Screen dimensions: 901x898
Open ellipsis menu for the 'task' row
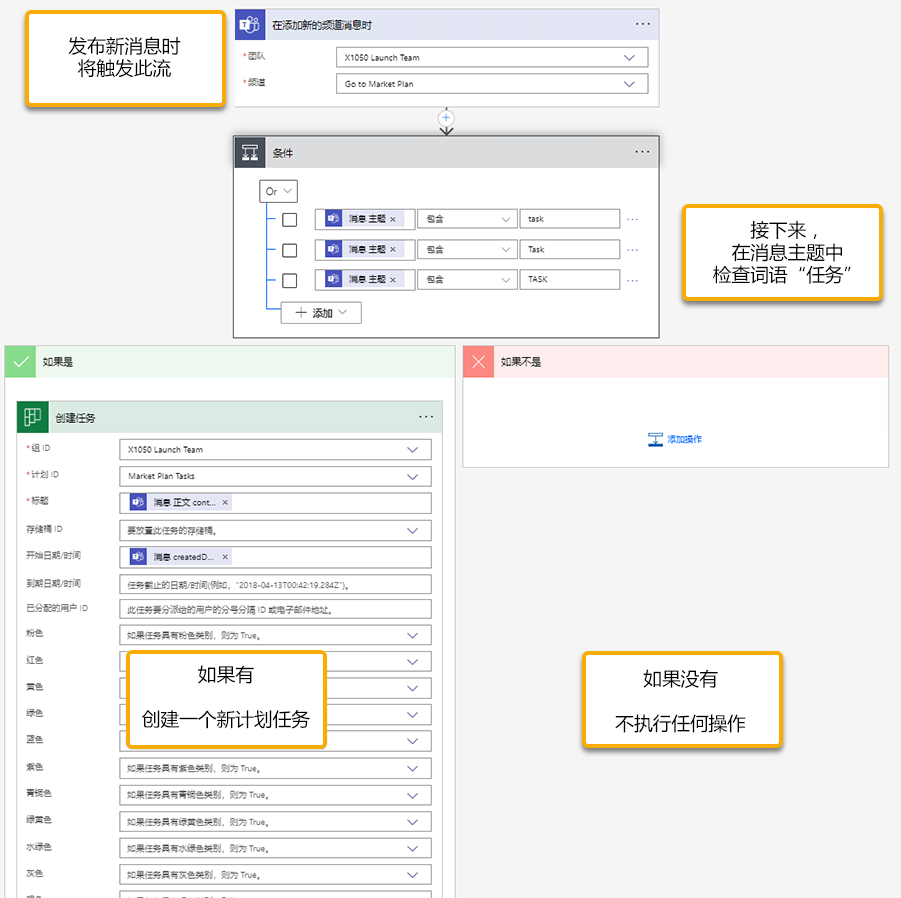pyautogui.click(x=633, y=219)
